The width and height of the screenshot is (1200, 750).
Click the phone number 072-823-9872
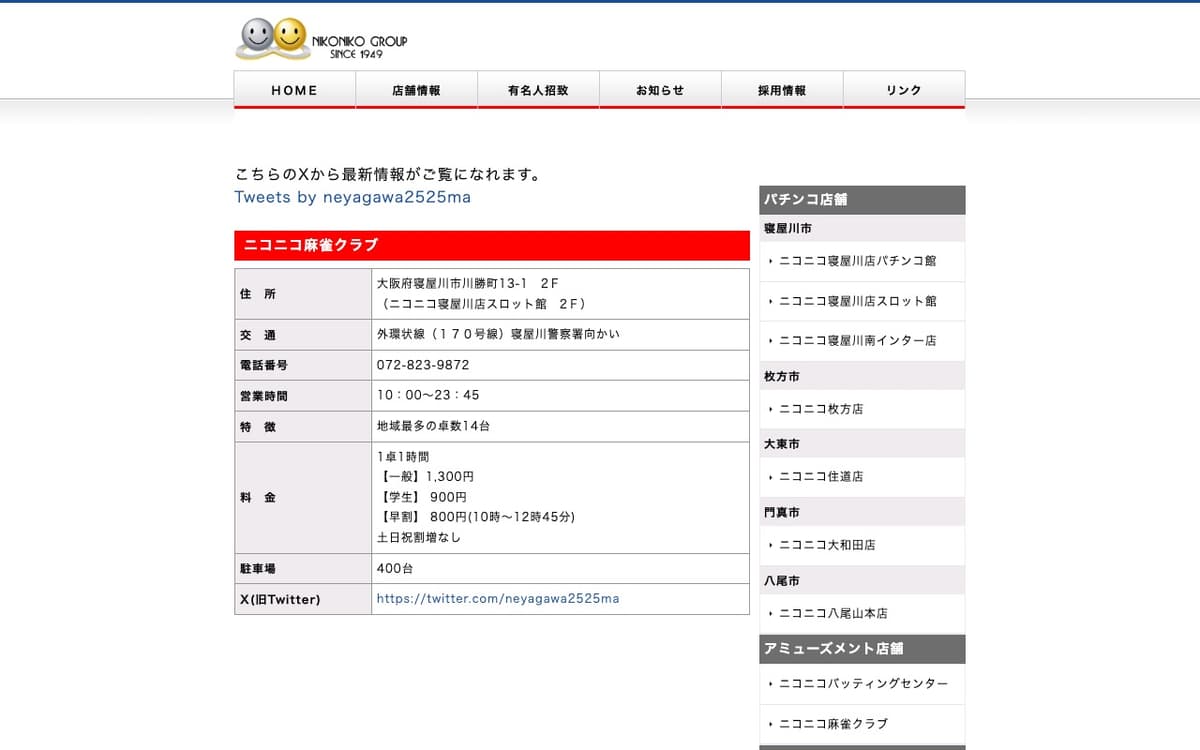point(423,365)
